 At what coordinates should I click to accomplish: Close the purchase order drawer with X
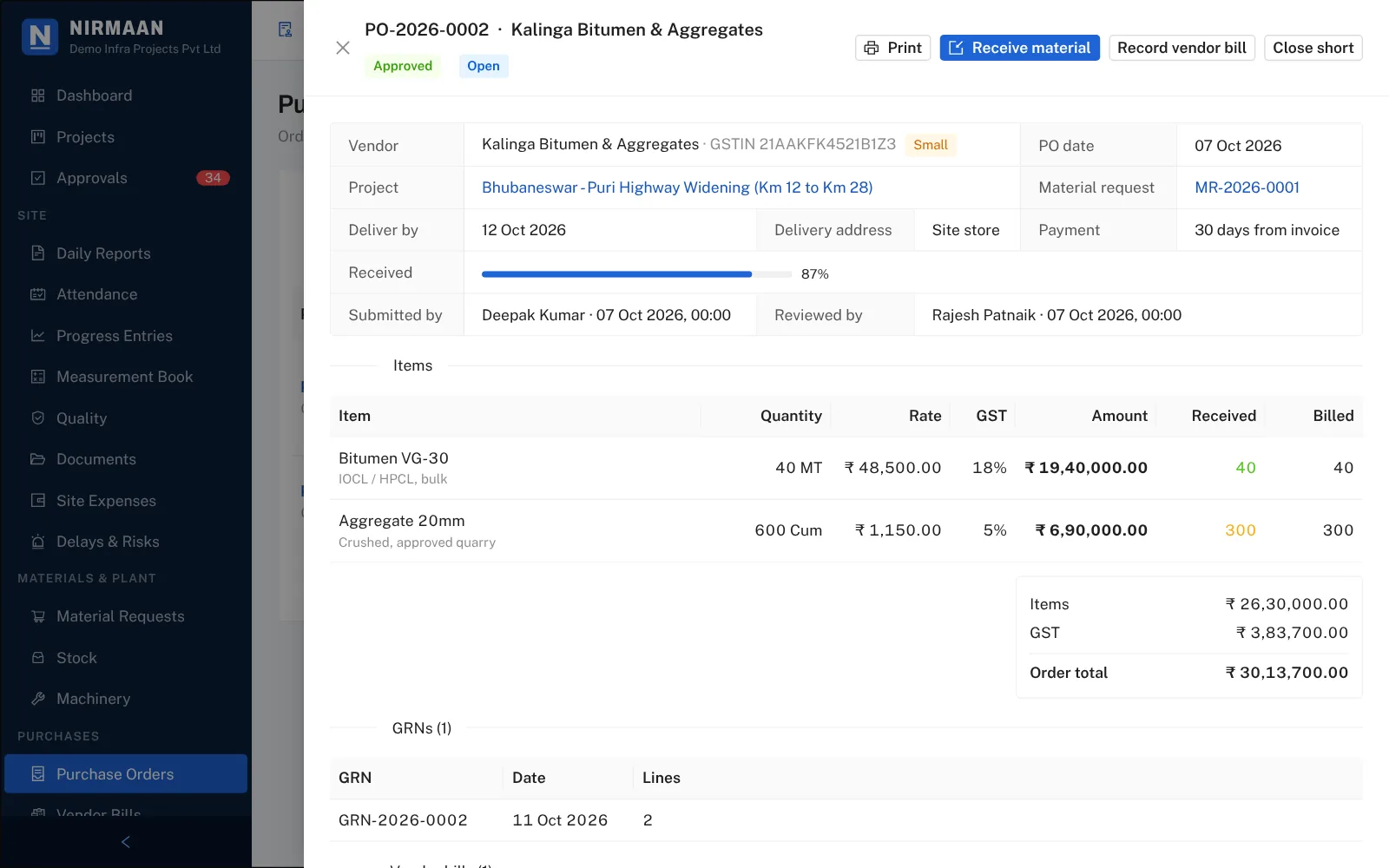point(343,48)
